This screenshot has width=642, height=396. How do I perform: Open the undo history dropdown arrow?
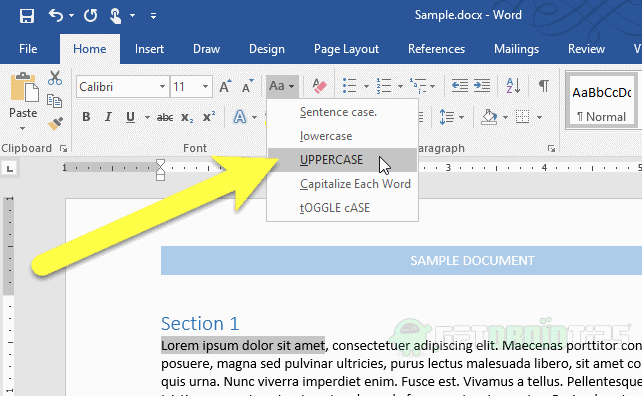pos(71,16)
